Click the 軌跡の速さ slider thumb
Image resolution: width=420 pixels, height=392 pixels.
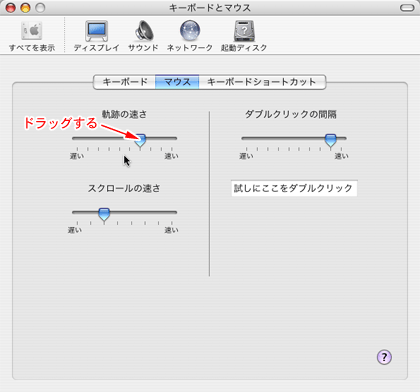140,140
